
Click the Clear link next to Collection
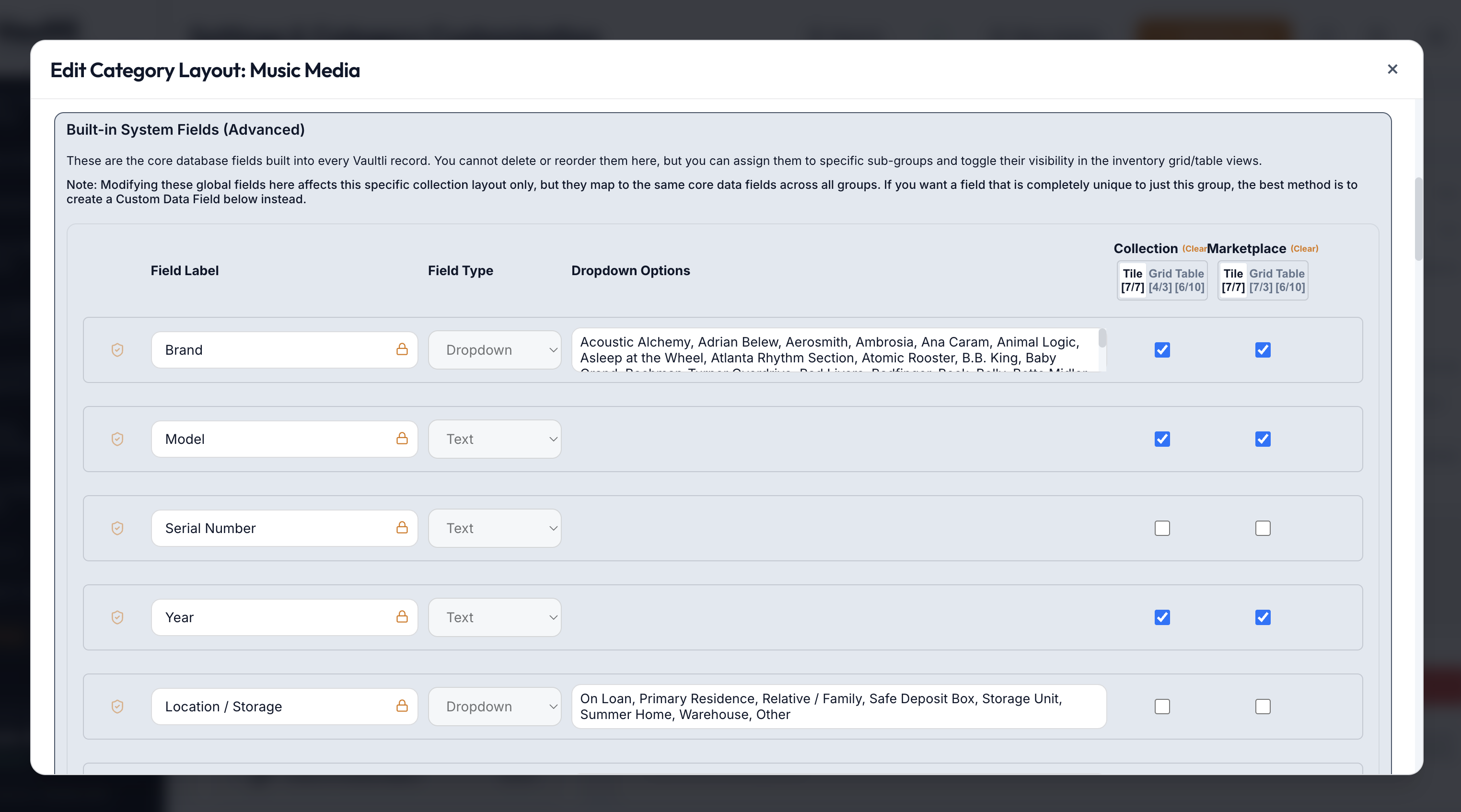click(1194, 249)
